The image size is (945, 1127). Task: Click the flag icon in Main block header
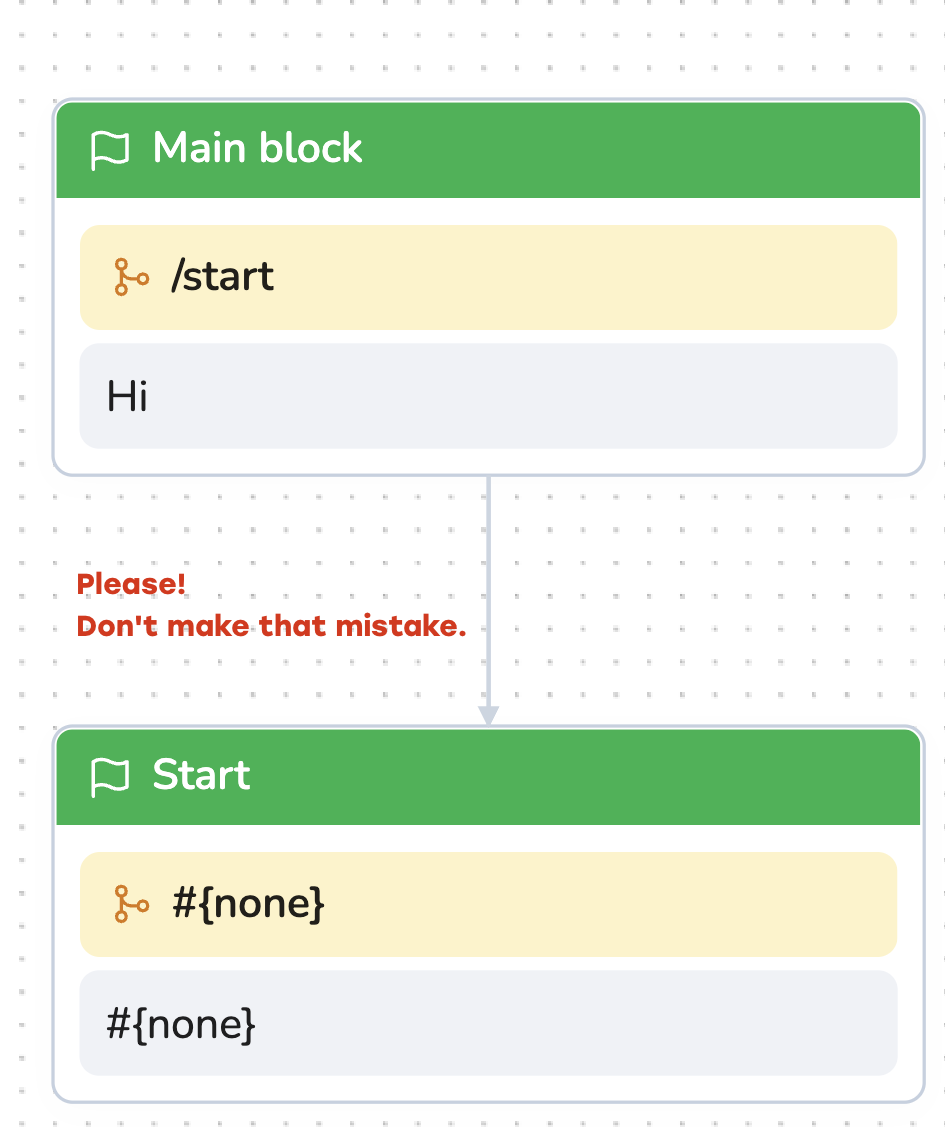point(110,150)
